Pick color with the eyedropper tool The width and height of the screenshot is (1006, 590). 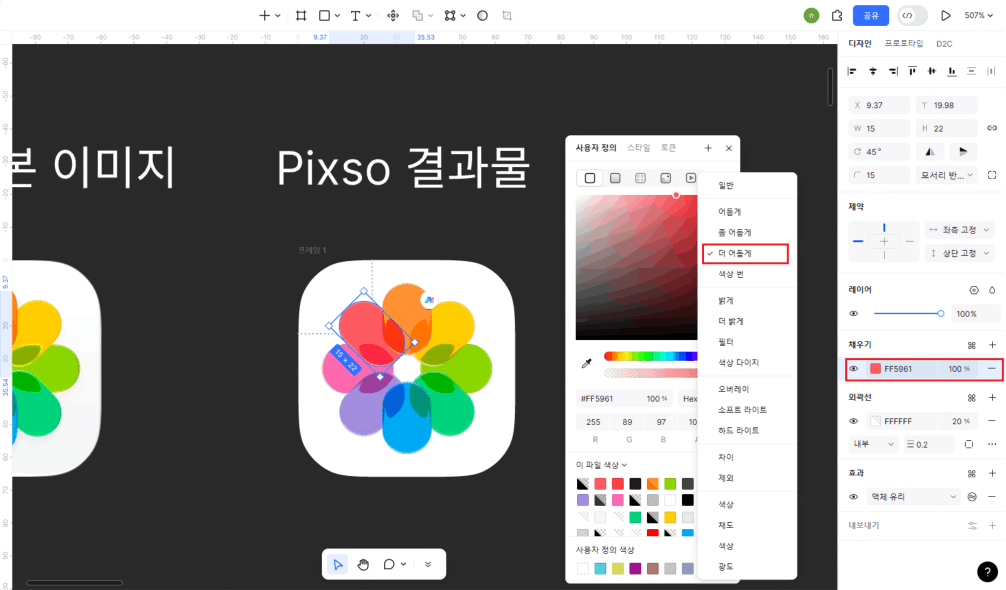click(586, 364)
